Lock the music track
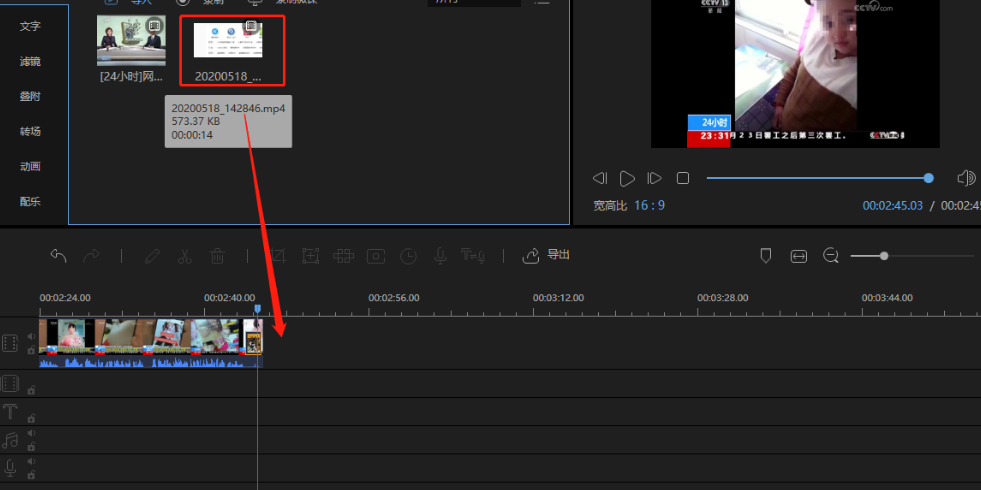981x490 pixels. coord(31,447)
